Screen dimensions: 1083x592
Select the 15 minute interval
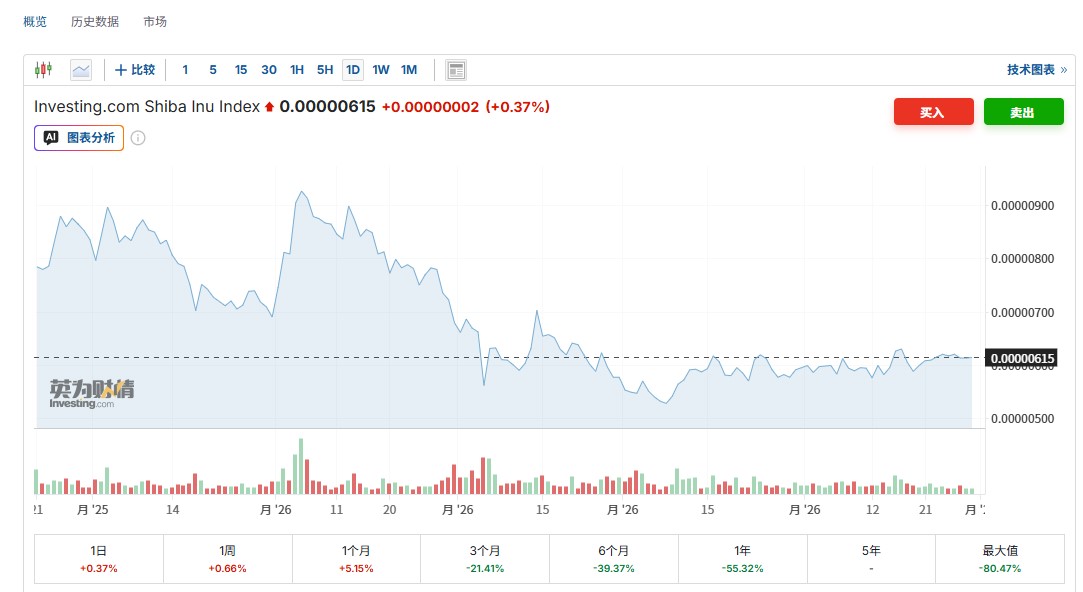click(240, 70)
